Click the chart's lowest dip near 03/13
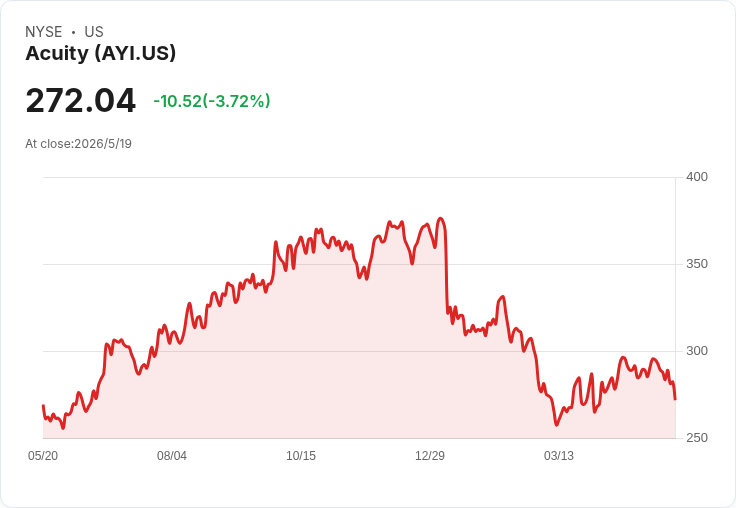Screen dimensions: 736x508 coord(557,424)
